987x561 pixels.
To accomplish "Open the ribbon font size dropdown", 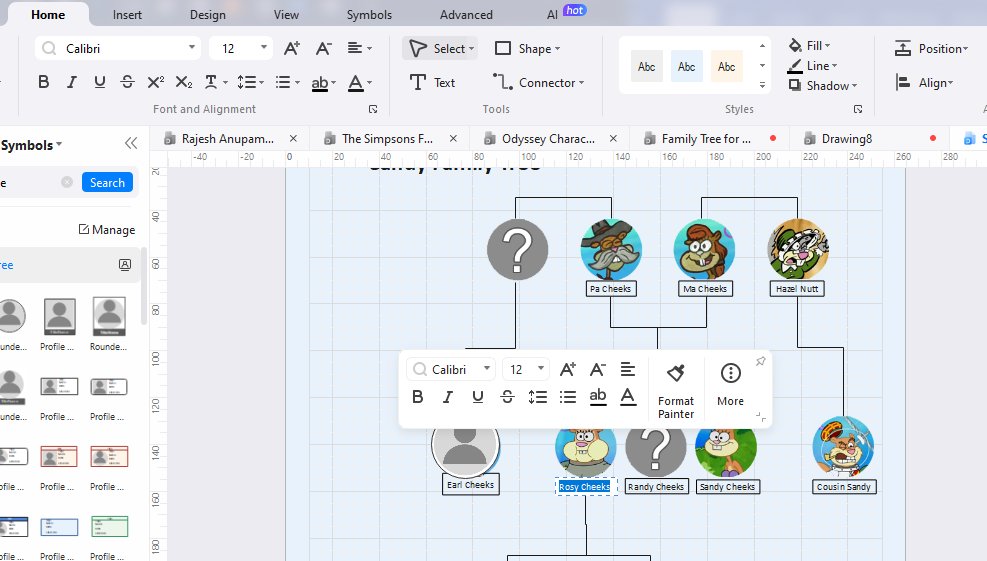I will click(264, 48).
